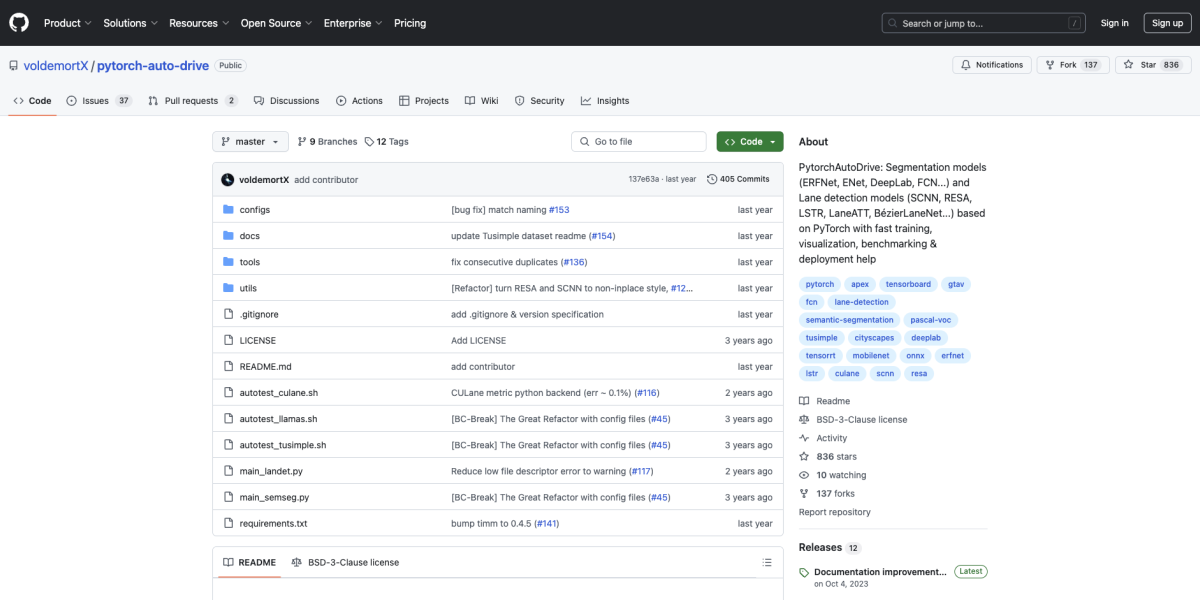1200x600 pixels.
Task: Click the Sign up button
Action: 1167,23
